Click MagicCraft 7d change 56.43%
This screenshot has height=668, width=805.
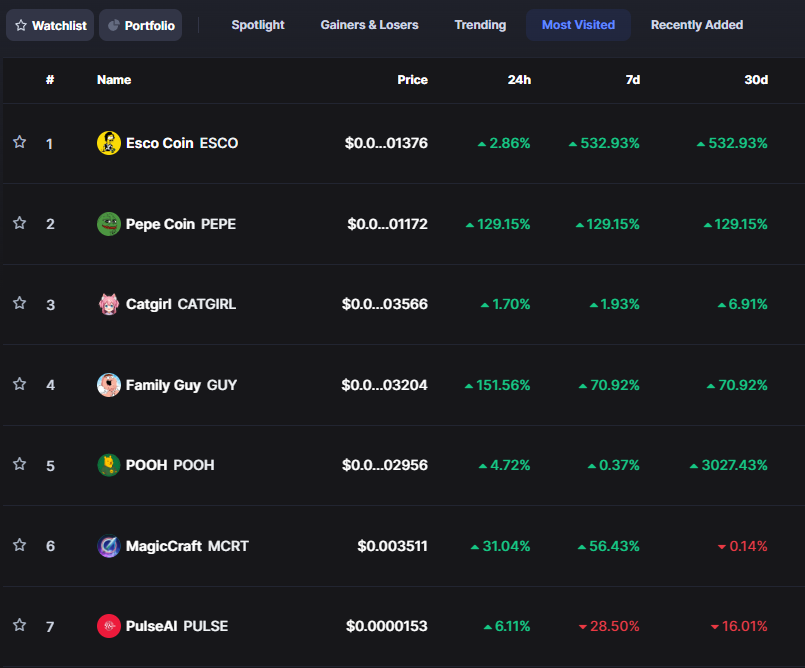point(608,546)
